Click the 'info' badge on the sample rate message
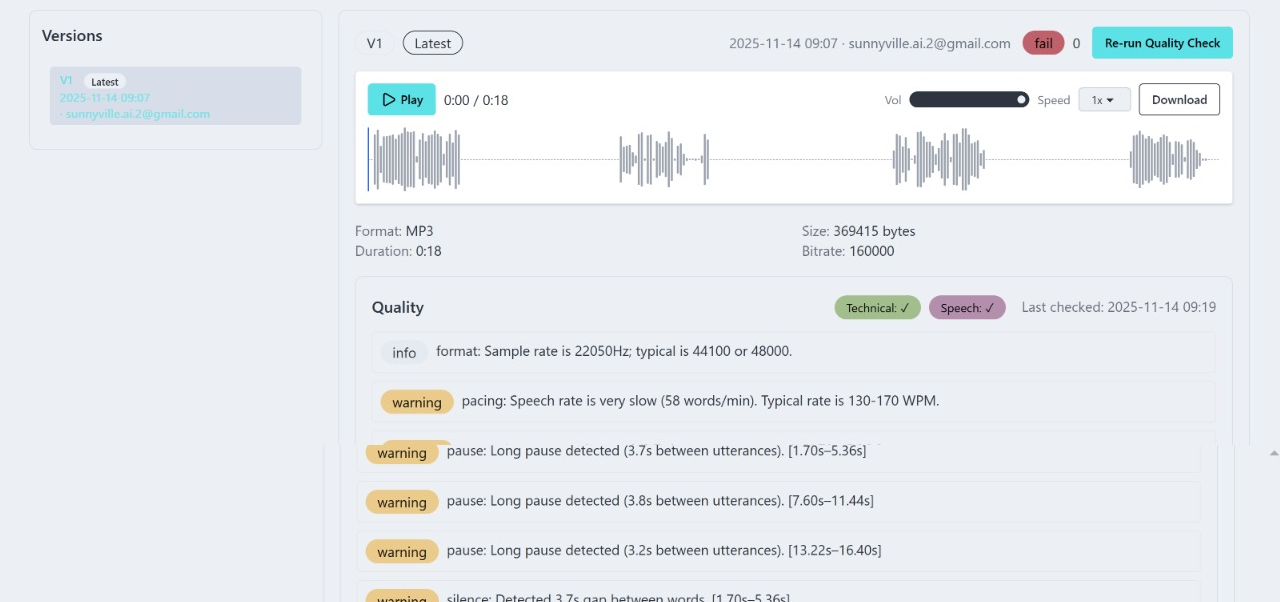Image resolution: width=1280 pixels, height=602 pixels. pos(404,352)
